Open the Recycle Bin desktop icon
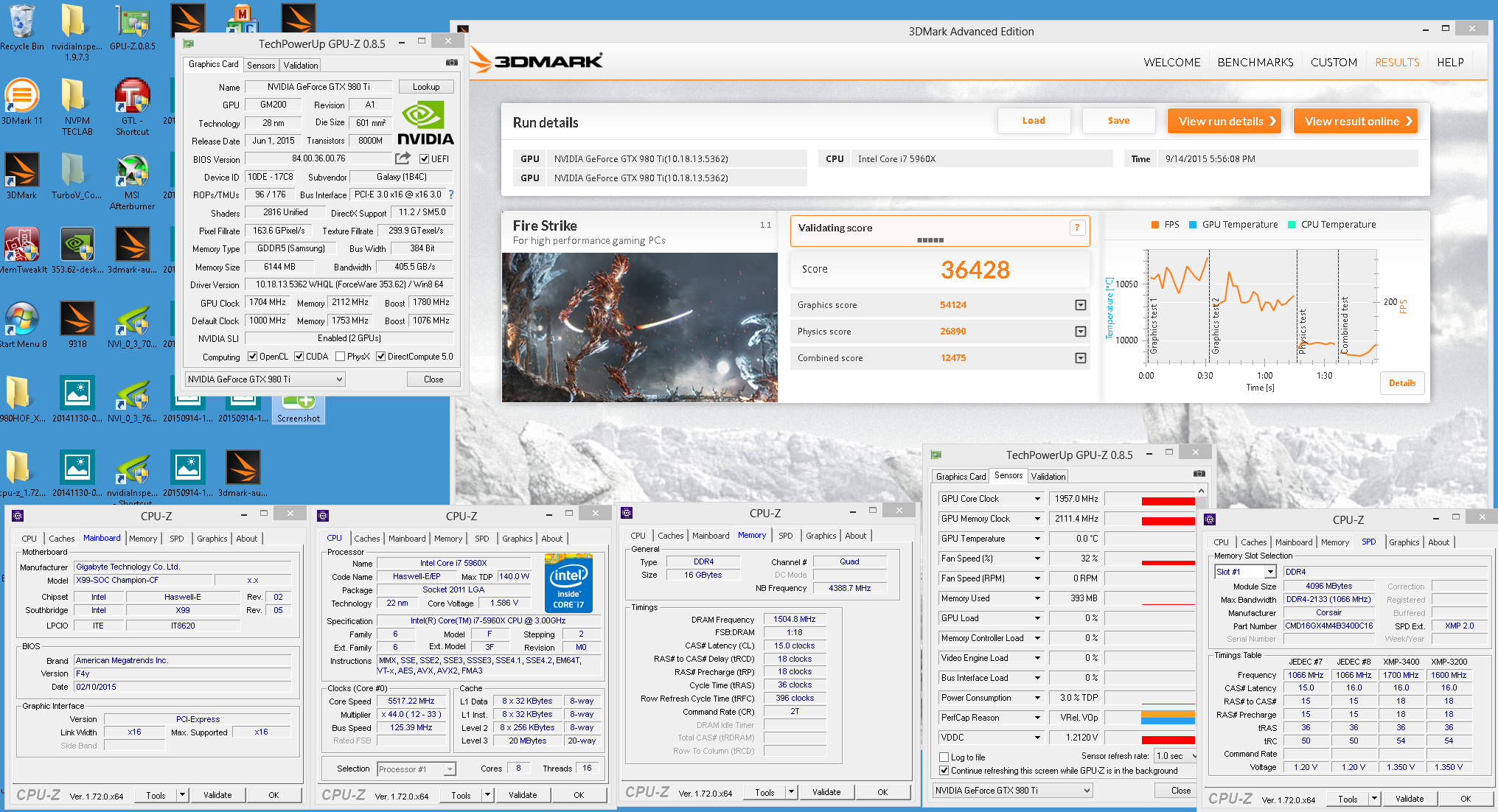 (21, 28)
